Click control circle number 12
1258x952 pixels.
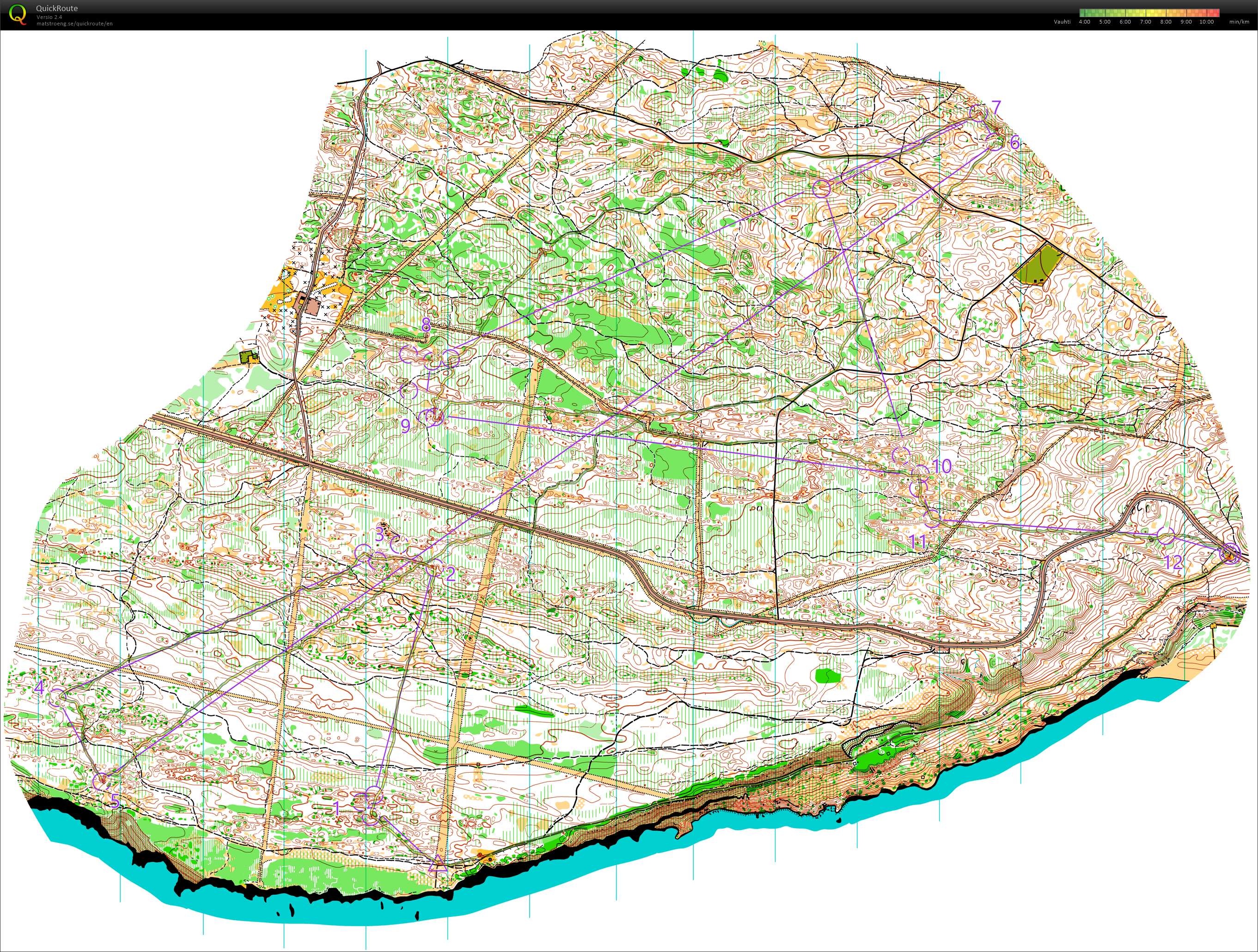[x=1166, y=535]
